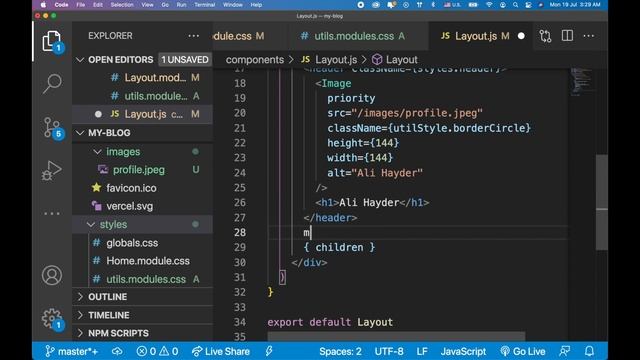This screenshot has width=640, height=360.
Task: Collapse Open Editors section
Action: pos(80,60)
